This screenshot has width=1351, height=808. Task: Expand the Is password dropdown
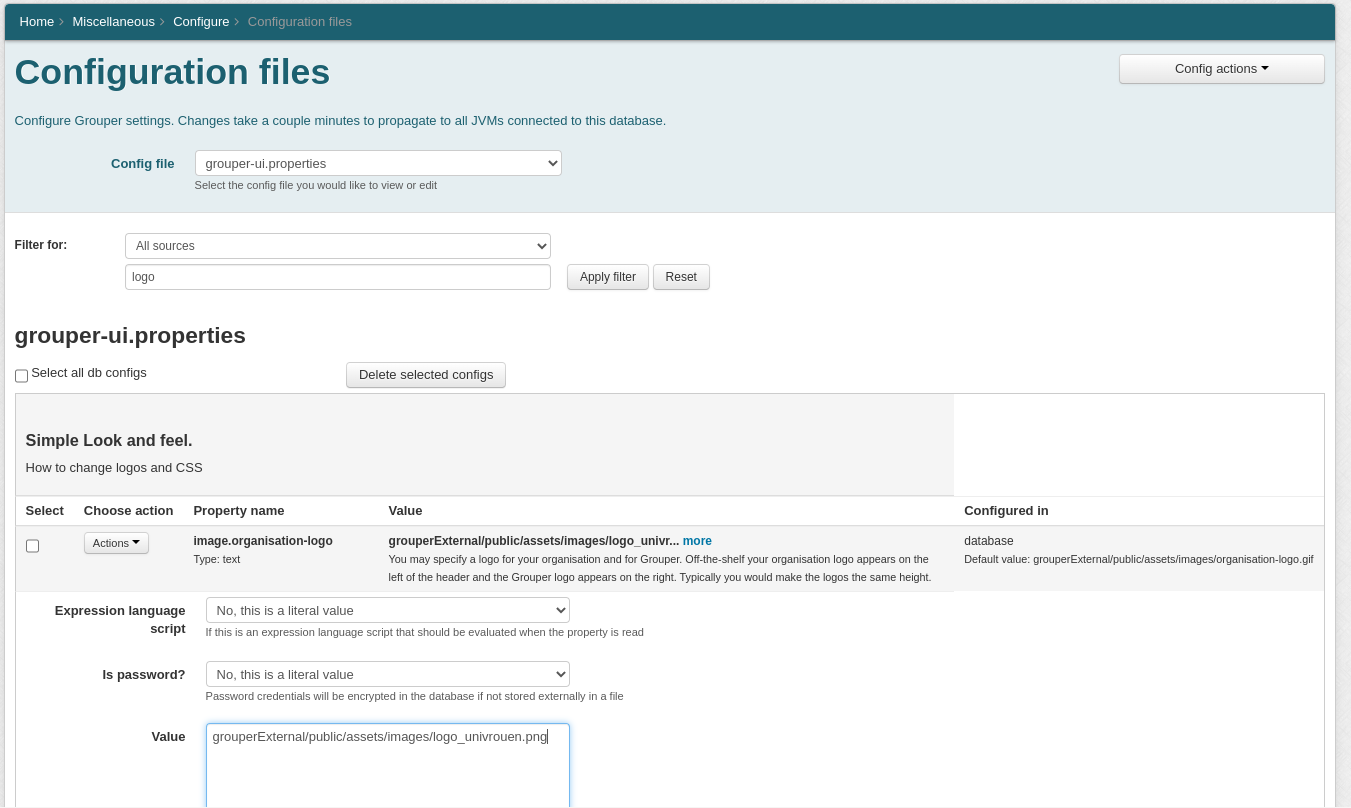coord(387,674)
